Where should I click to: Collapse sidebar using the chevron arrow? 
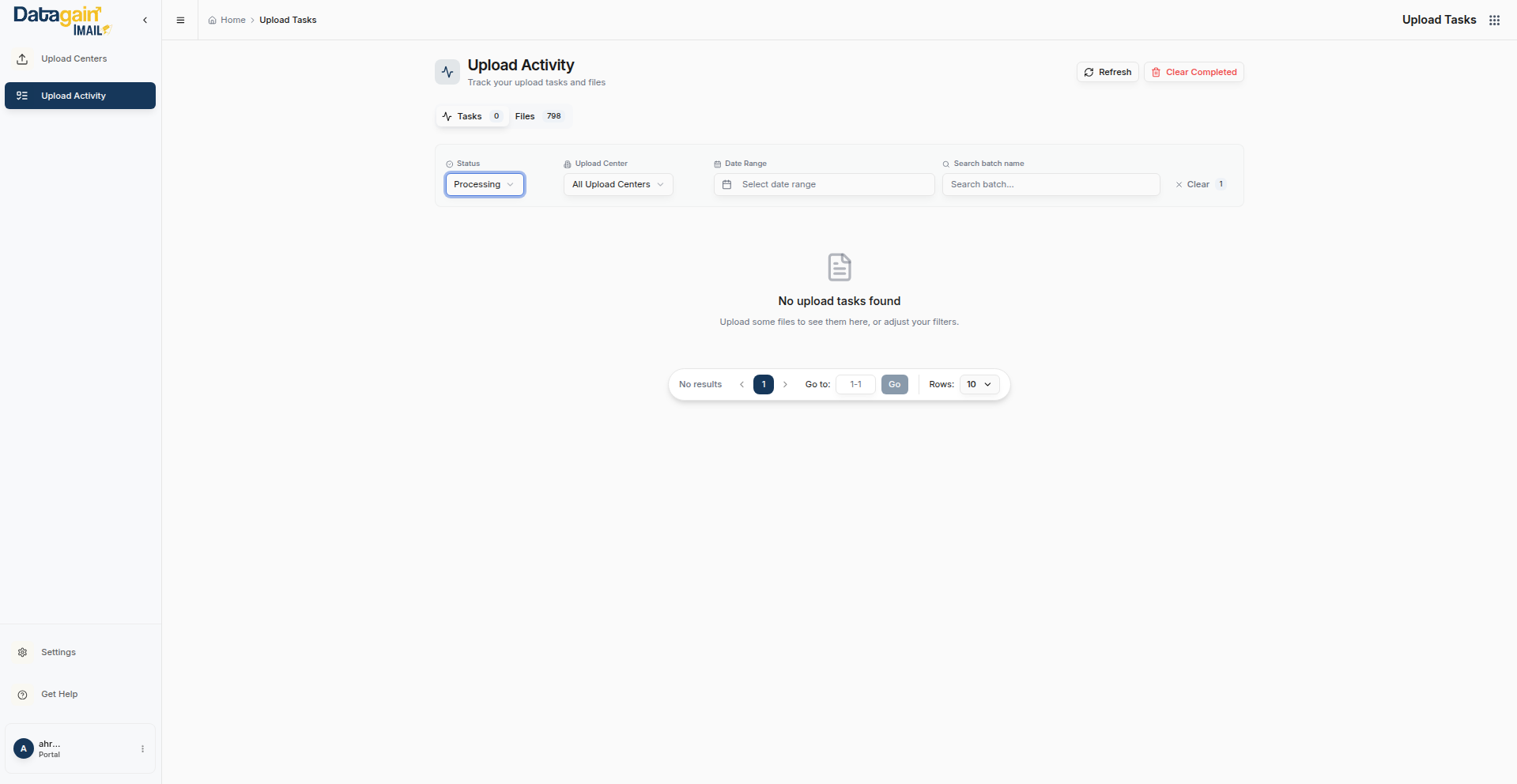click(x=145, y=21)
